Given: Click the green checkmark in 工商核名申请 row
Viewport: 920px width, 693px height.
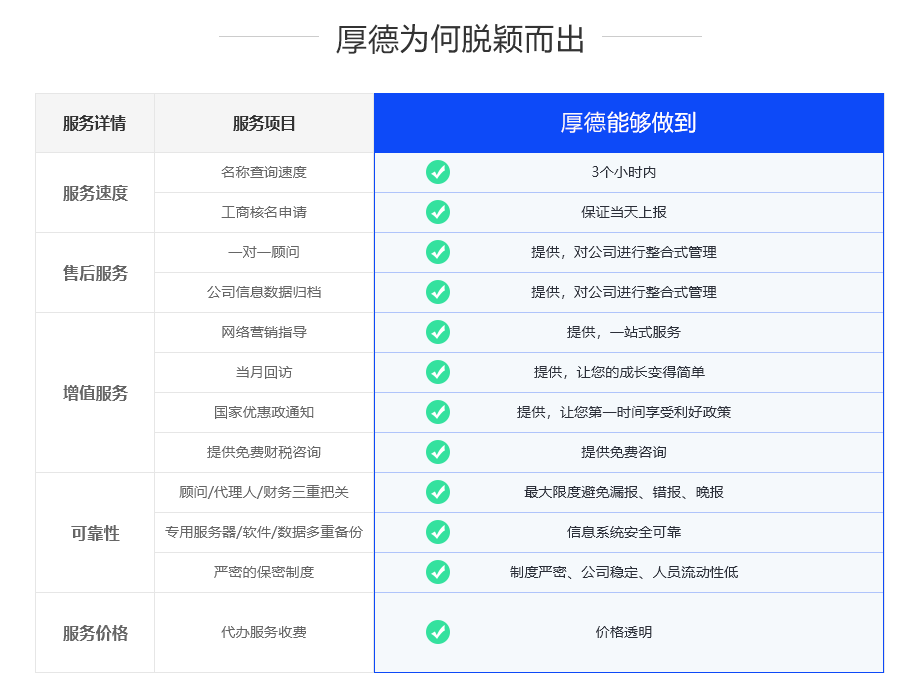Looking at the screenshot, I should pyautogui.click(x=438, y=212).
